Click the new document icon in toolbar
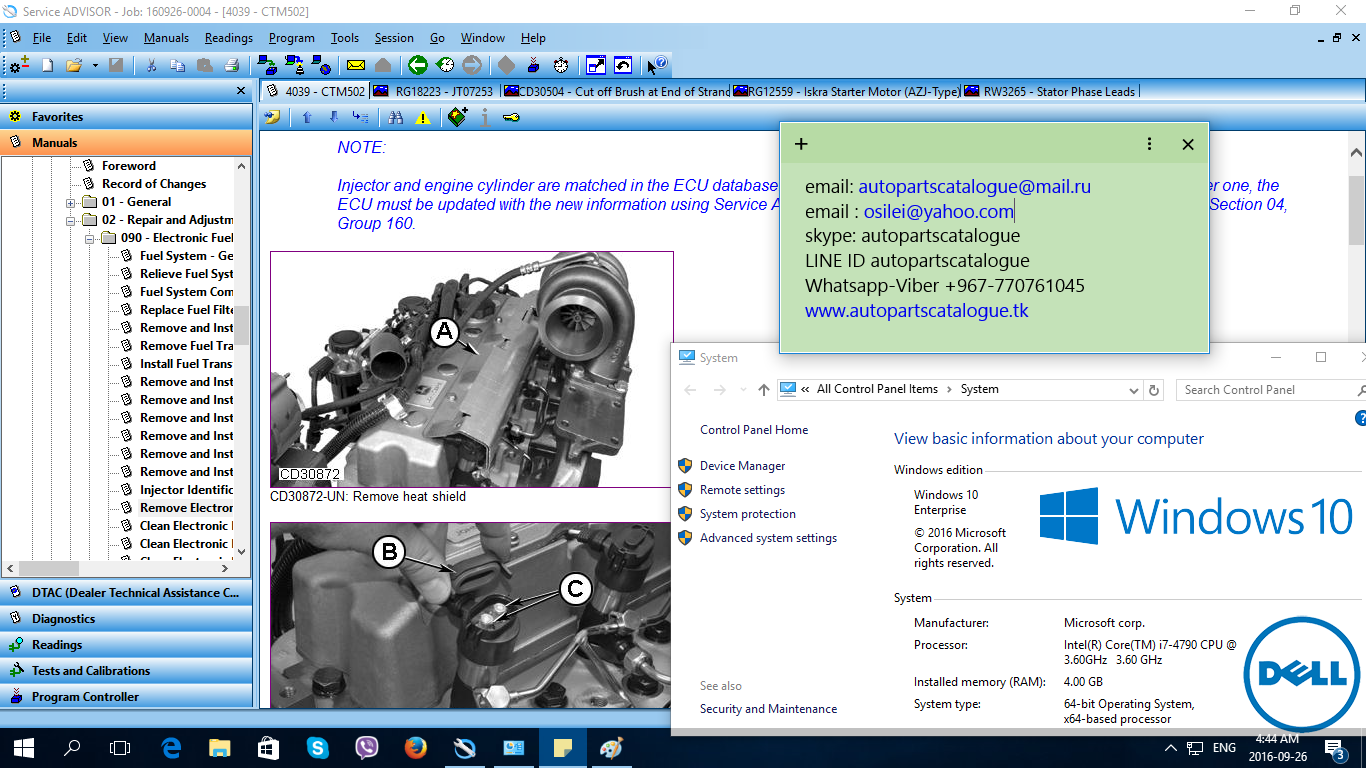Image resolution: width=1366 pixels, height=768 pixels. [47, 66]
